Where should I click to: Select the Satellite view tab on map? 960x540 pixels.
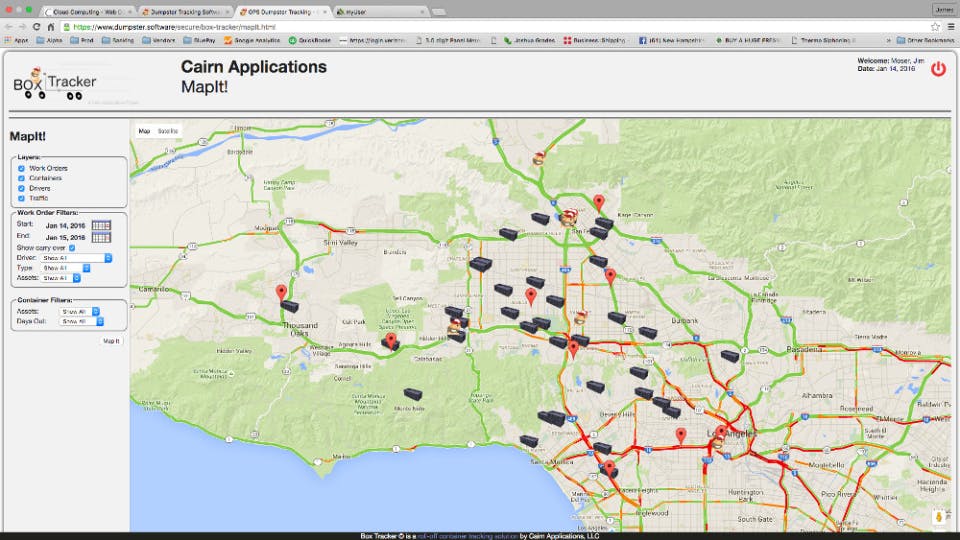click(168, 131)
